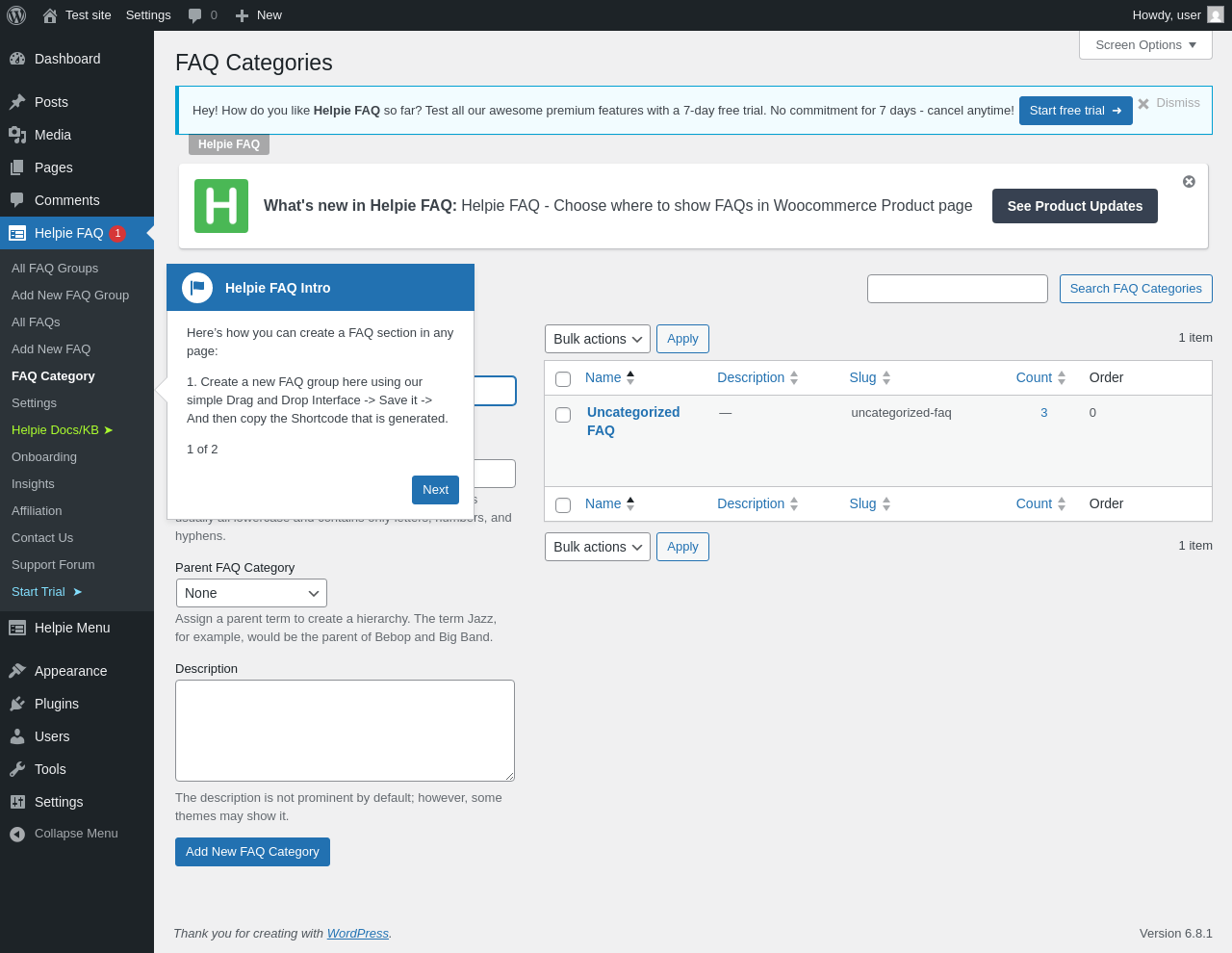
Task: Click the Dashboard gauge icon
Action: pos(17,59)
